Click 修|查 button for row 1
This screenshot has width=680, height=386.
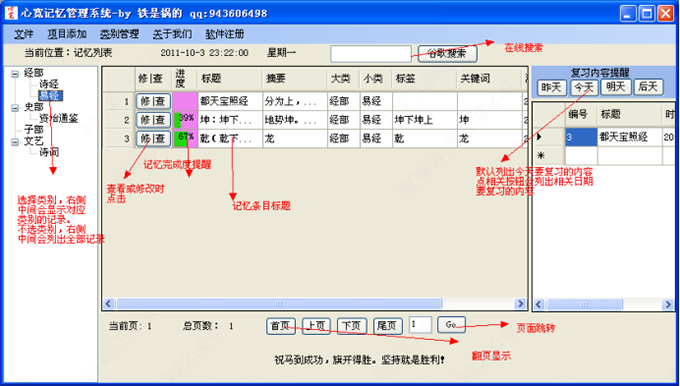click(x=153, y=102)
